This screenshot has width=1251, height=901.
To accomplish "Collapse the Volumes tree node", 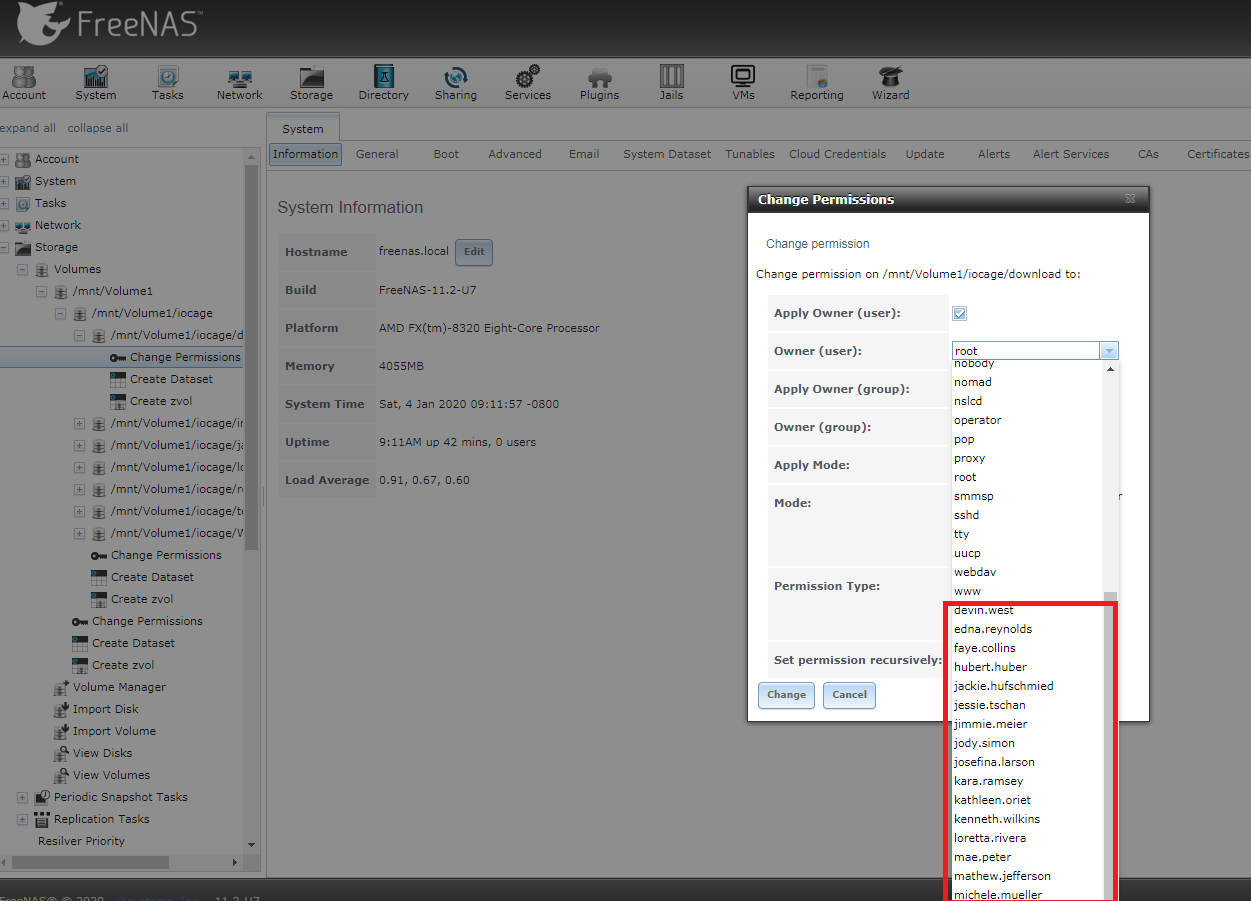I will pyautogui.click(x=22, y=269).
